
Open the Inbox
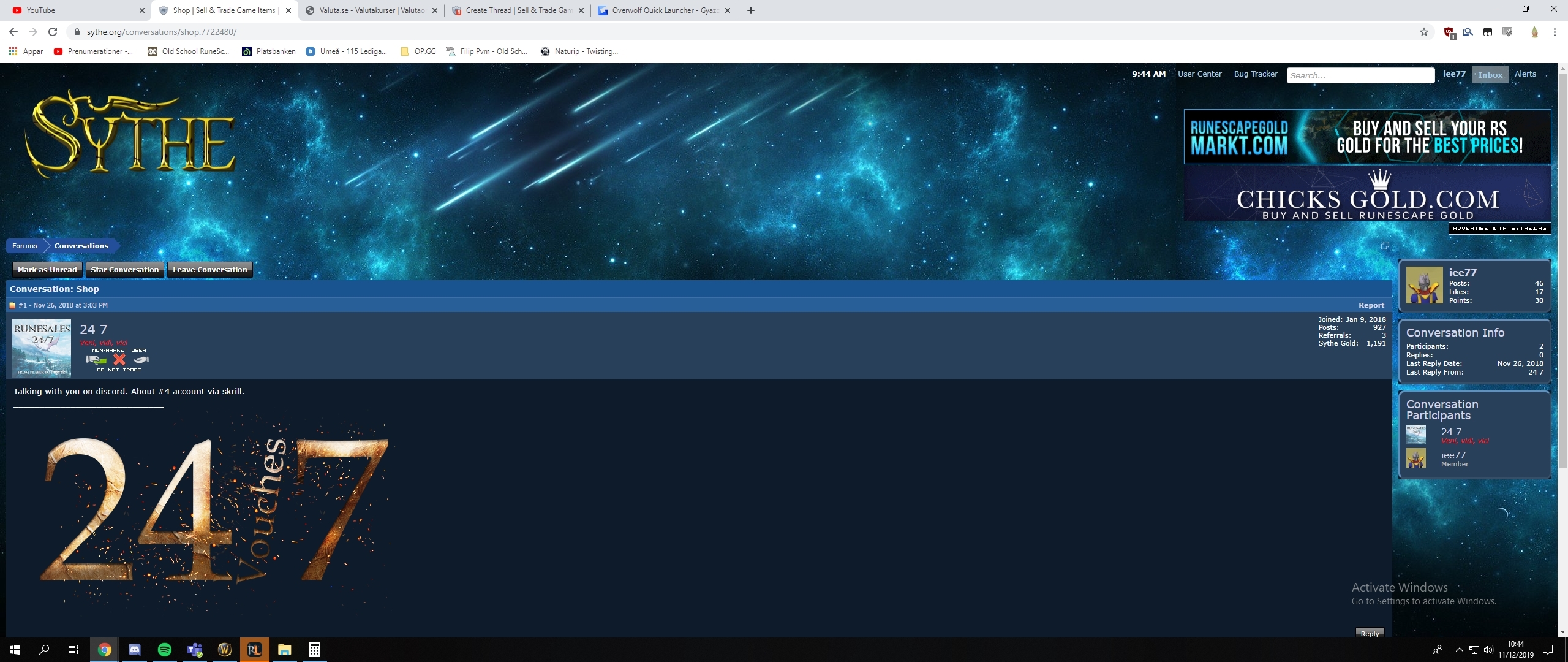point(1490,75)
